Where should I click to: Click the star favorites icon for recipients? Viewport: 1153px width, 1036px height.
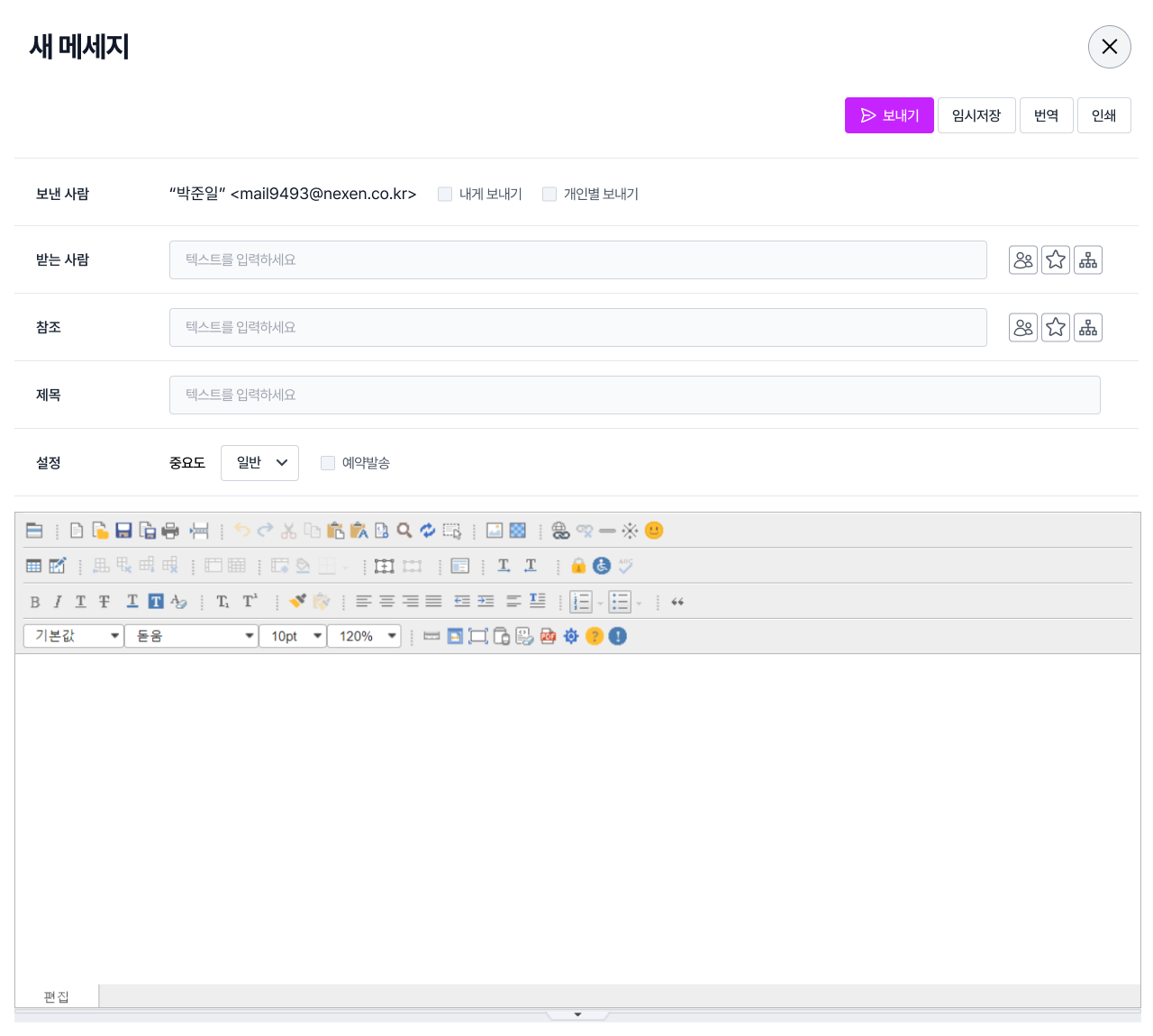[1056, 260]
